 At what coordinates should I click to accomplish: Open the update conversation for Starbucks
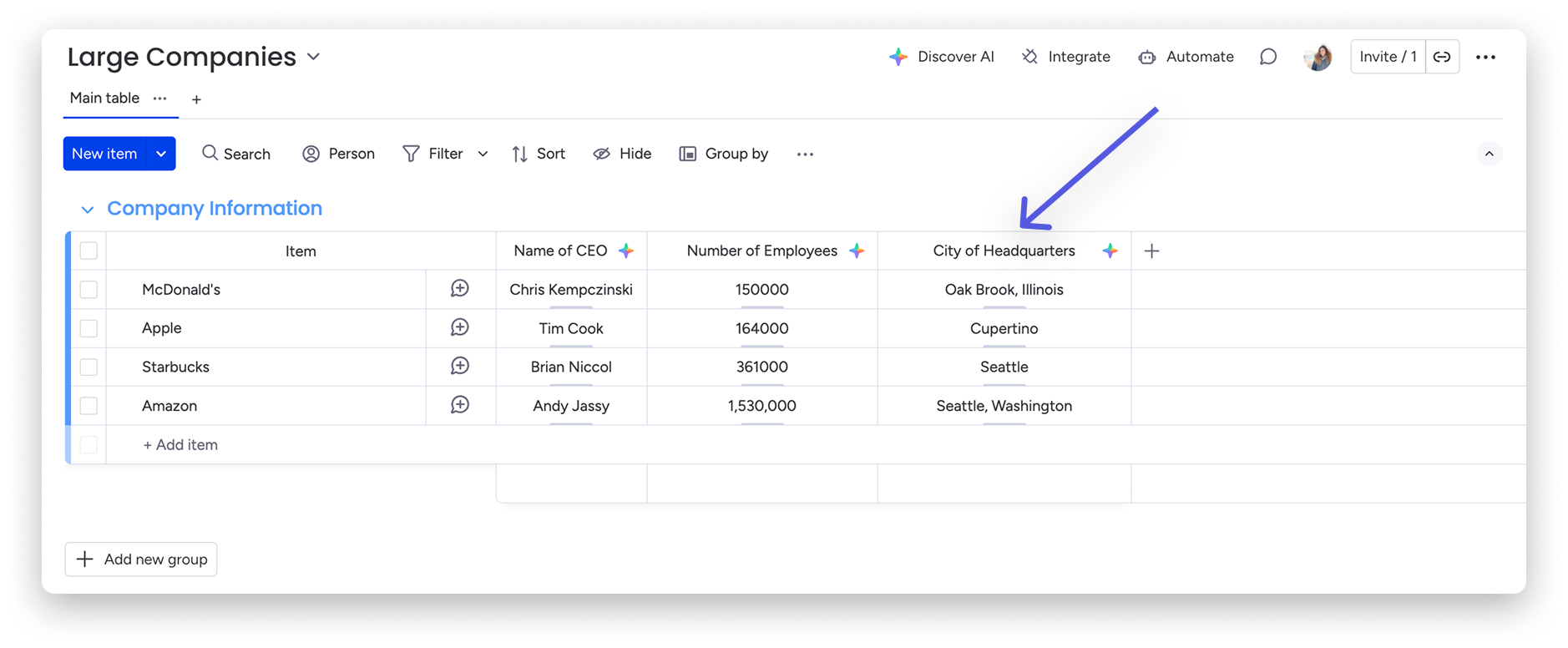click(x=459, y=366)
